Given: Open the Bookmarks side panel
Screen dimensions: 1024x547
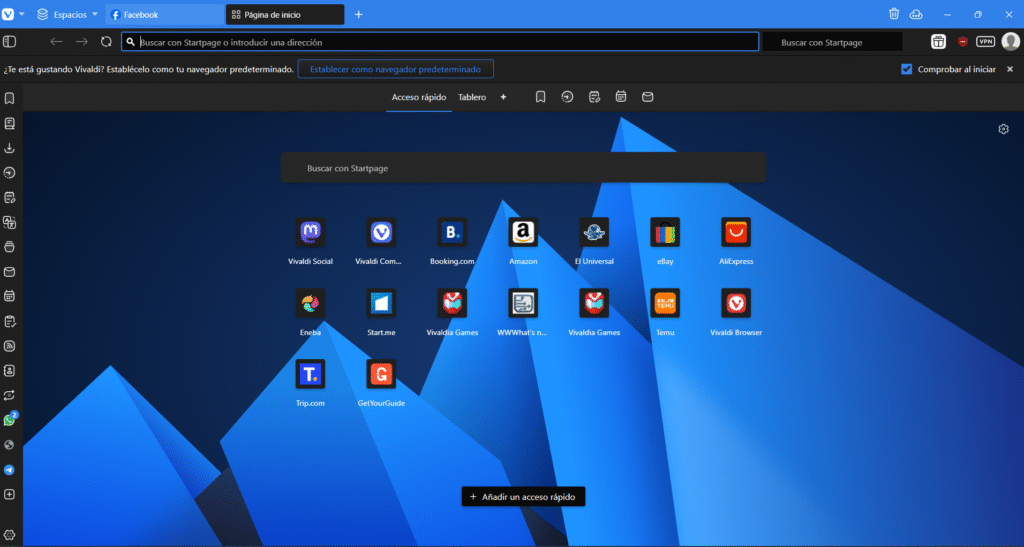Looking at the screenshot, I should [9, 99].
